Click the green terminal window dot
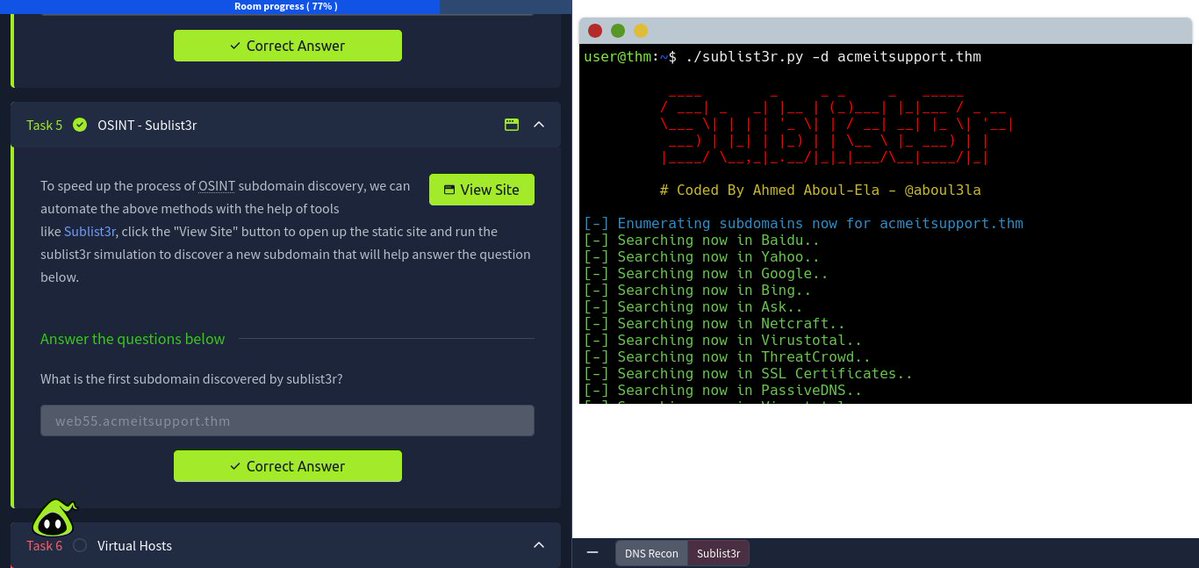The height and width of the screenshot is (568, 1199). click(x=618, y=31)
